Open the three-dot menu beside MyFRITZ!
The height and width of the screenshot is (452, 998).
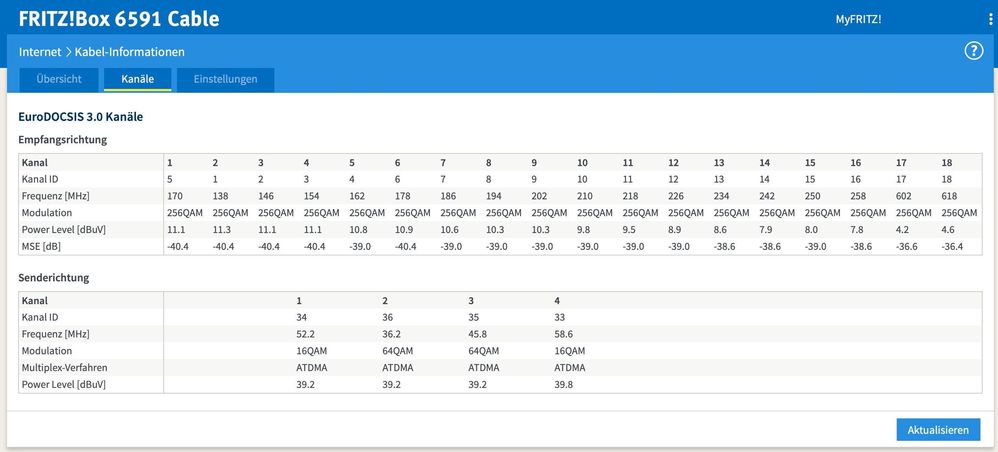pyautogui.click(x=990, y=19)
